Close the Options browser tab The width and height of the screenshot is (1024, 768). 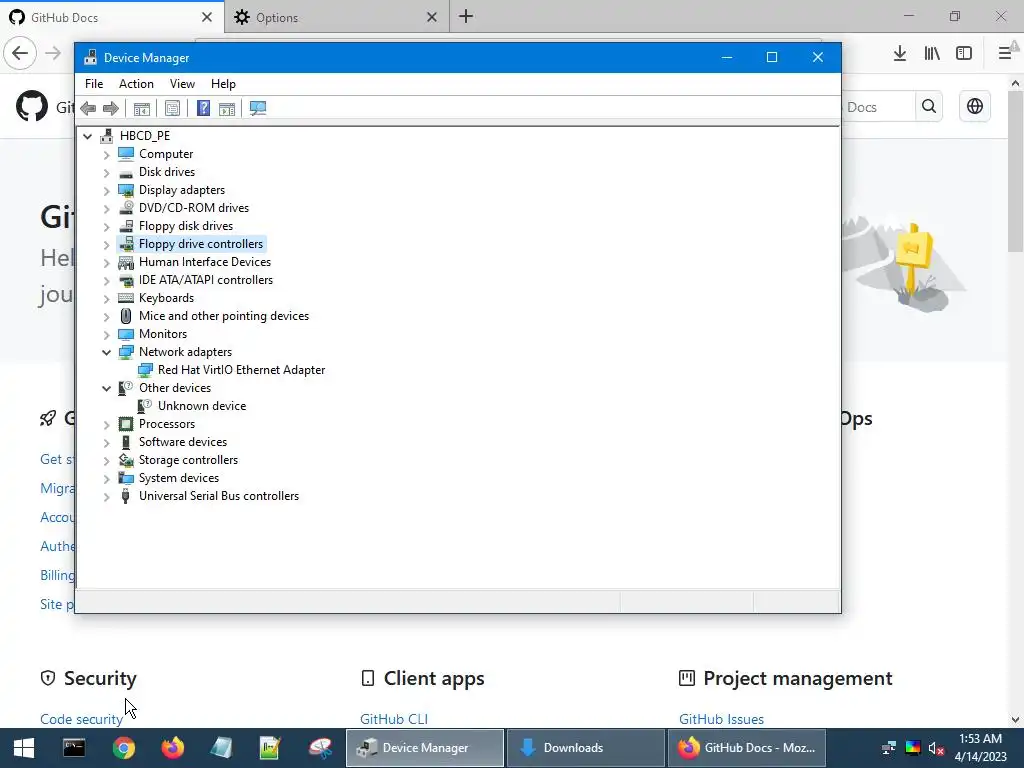(x=432, y=17)
